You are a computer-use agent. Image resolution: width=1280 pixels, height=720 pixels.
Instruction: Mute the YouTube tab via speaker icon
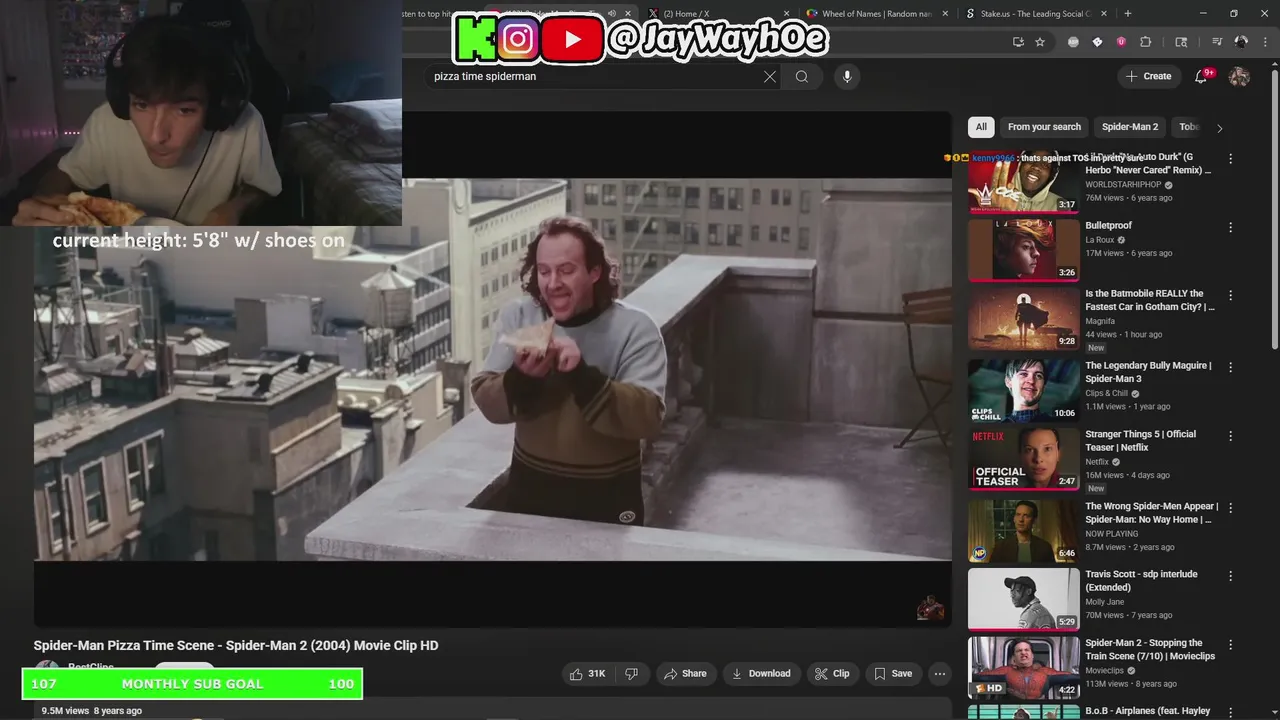coord(612,14)
